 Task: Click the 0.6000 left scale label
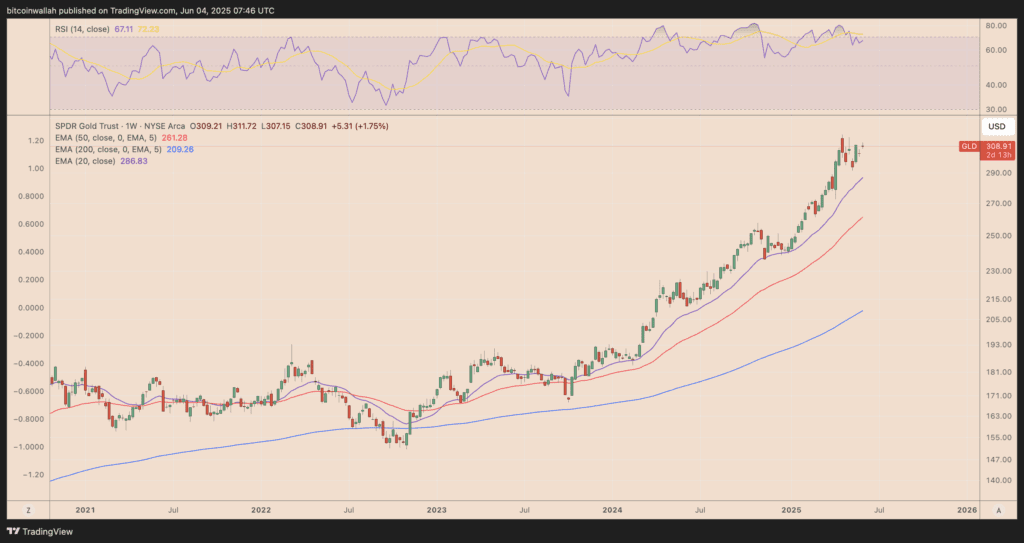click(31, 224)
